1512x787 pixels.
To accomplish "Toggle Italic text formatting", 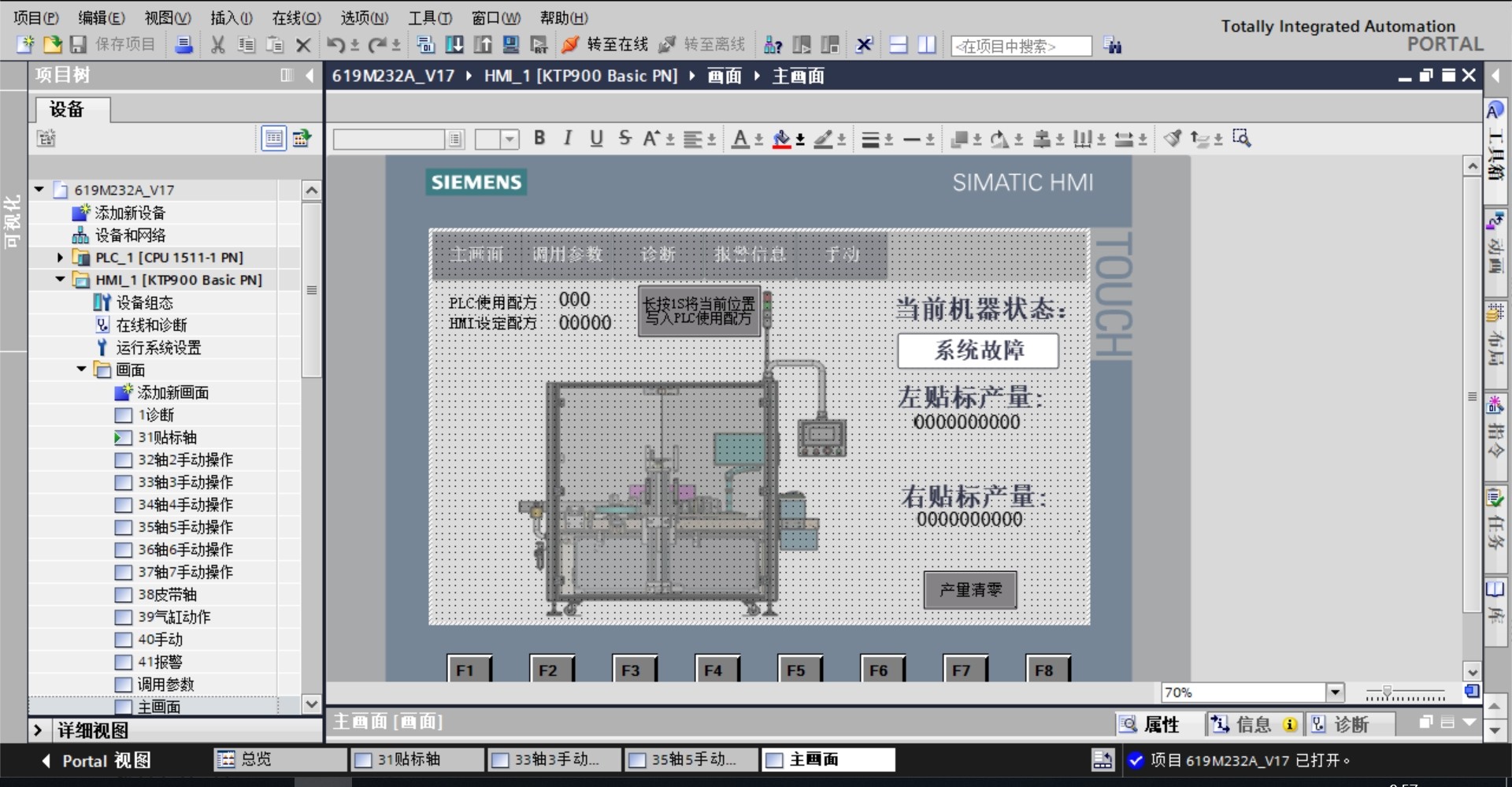I will point(567,138).
